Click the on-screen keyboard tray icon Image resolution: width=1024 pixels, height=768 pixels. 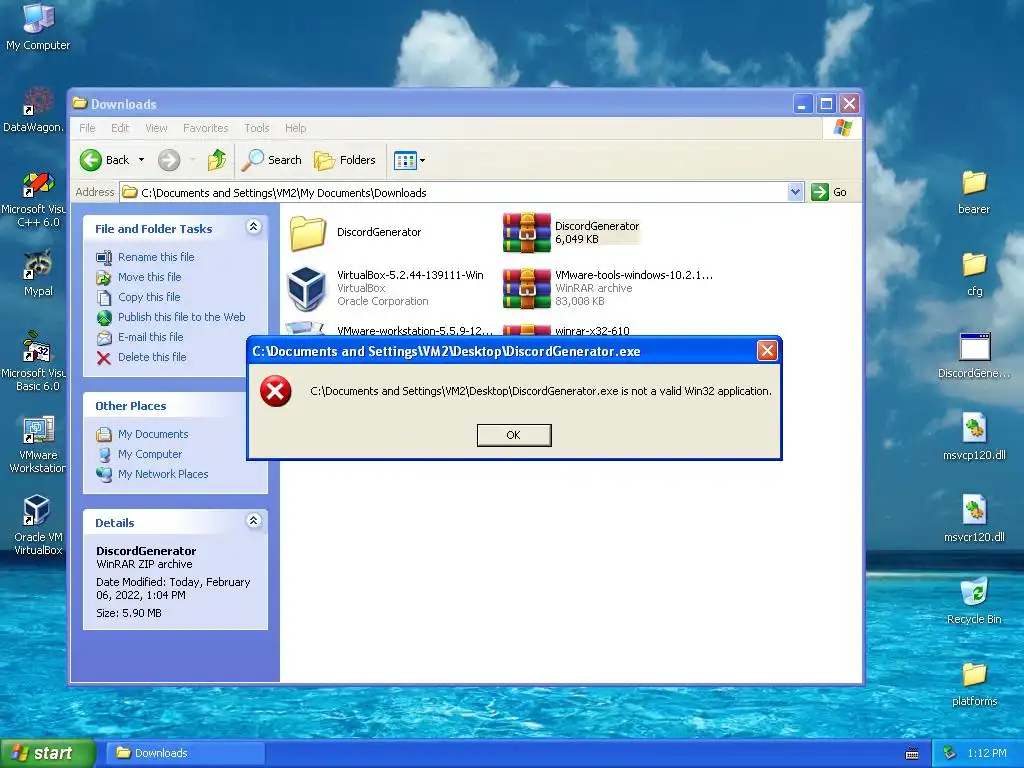click(x=912, y=754)
